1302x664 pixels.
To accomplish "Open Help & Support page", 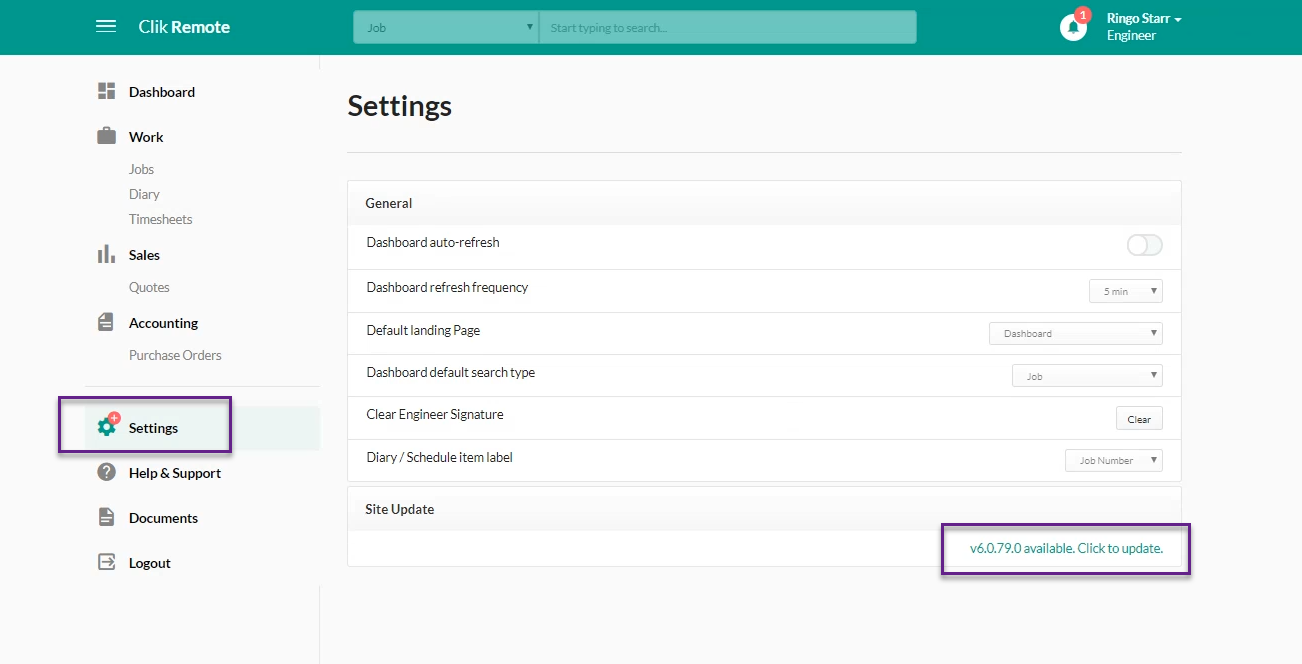I will 175,473.
